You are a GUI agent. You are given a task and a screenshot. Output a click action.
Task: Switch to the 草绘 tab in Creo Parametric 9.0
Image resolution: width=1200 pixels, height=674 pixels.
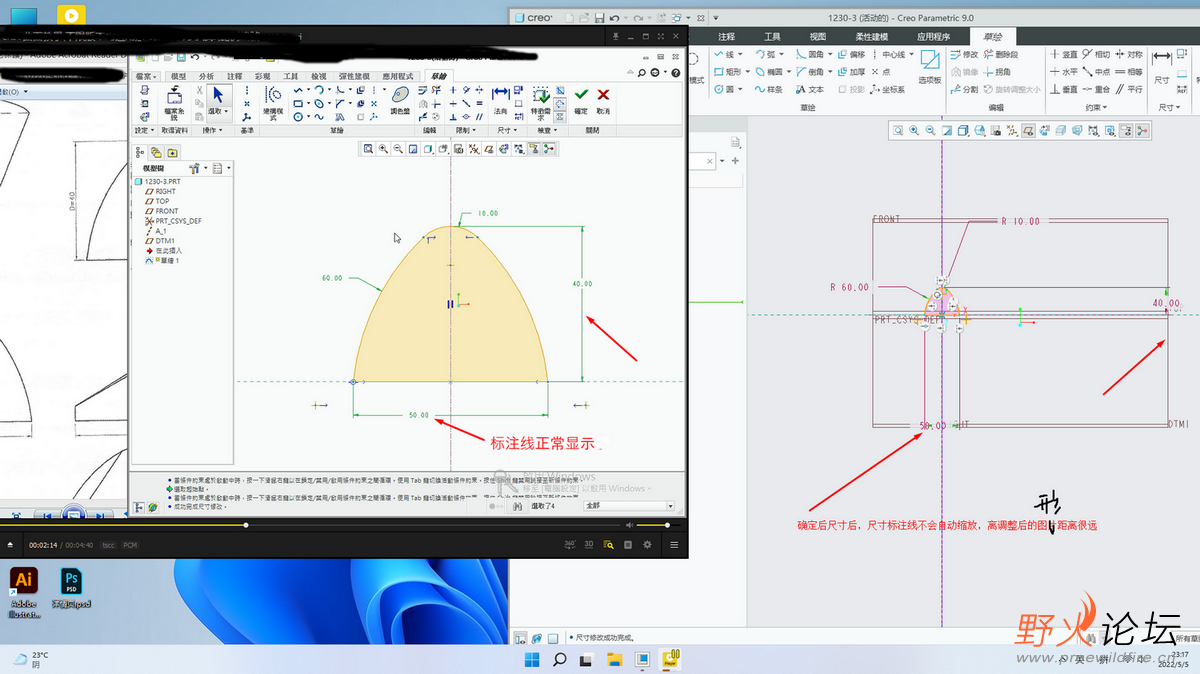pos(992,37)
